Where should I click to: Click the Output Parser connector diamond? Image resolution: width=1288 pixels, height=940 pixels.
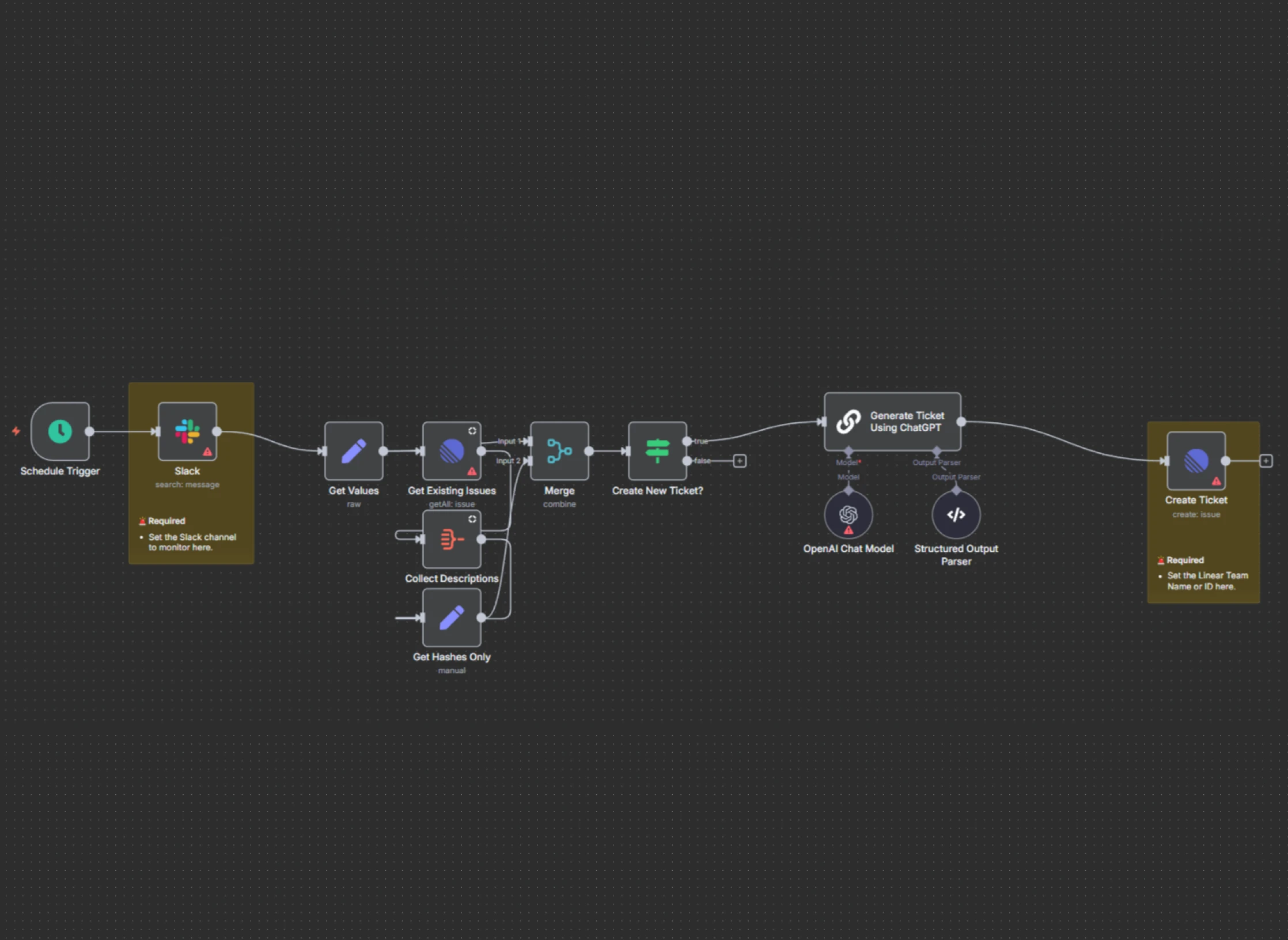pos(937,450)
